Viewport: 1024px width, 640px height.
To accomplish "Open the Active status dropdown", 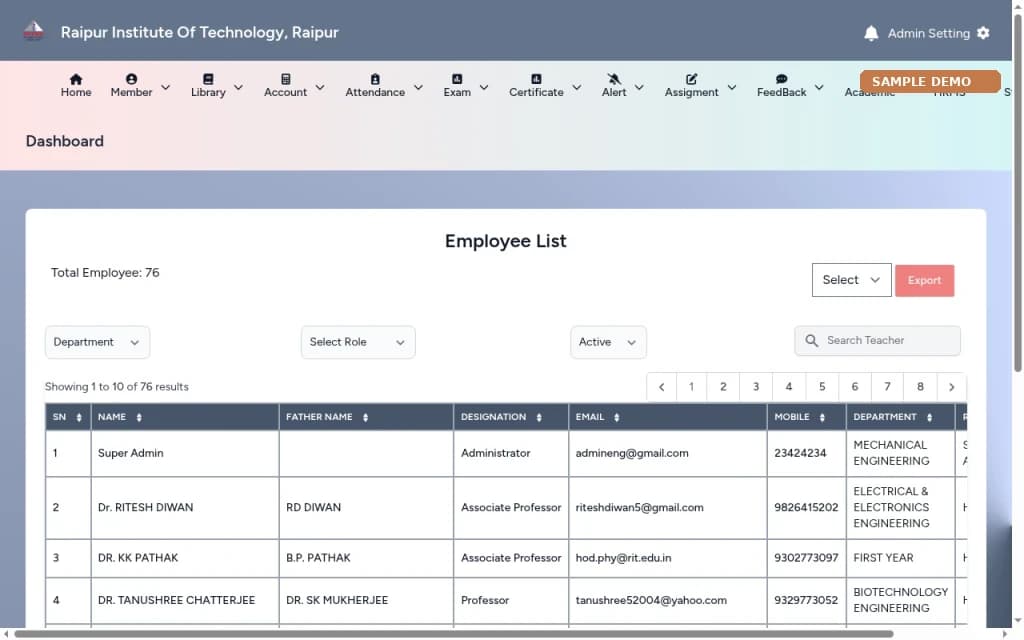I will (608, 342).
